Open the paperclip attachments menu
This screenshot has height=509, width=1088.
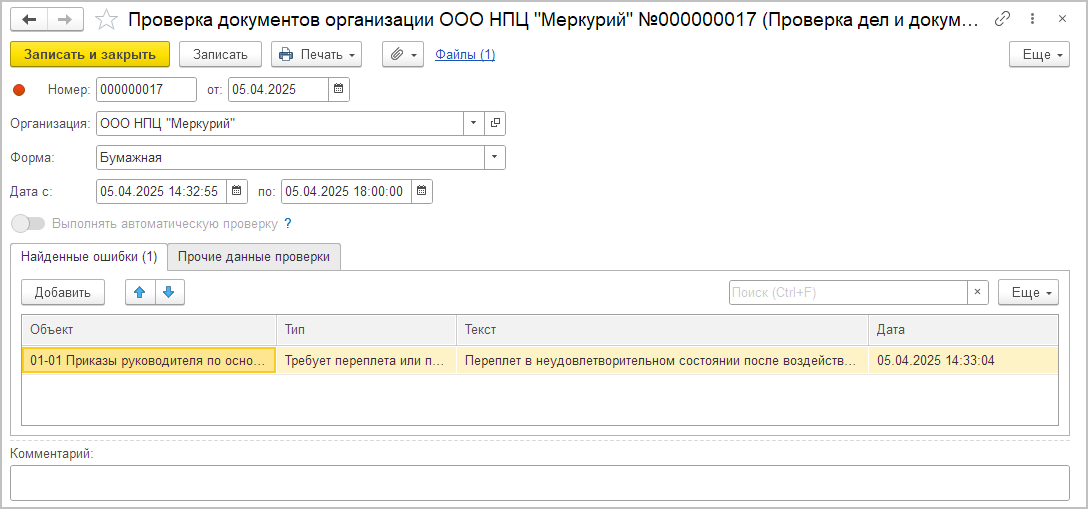point(403,54)
